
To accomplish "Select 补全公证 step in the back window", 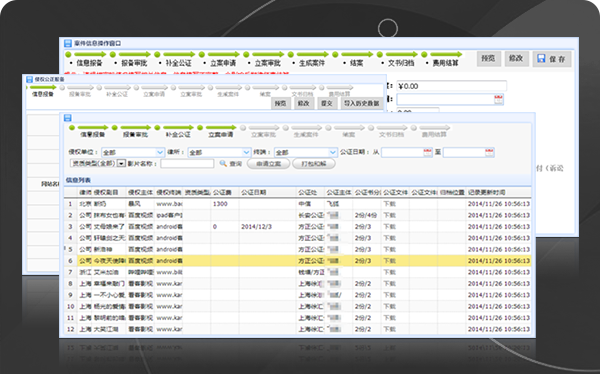I will tap(178, 63).
